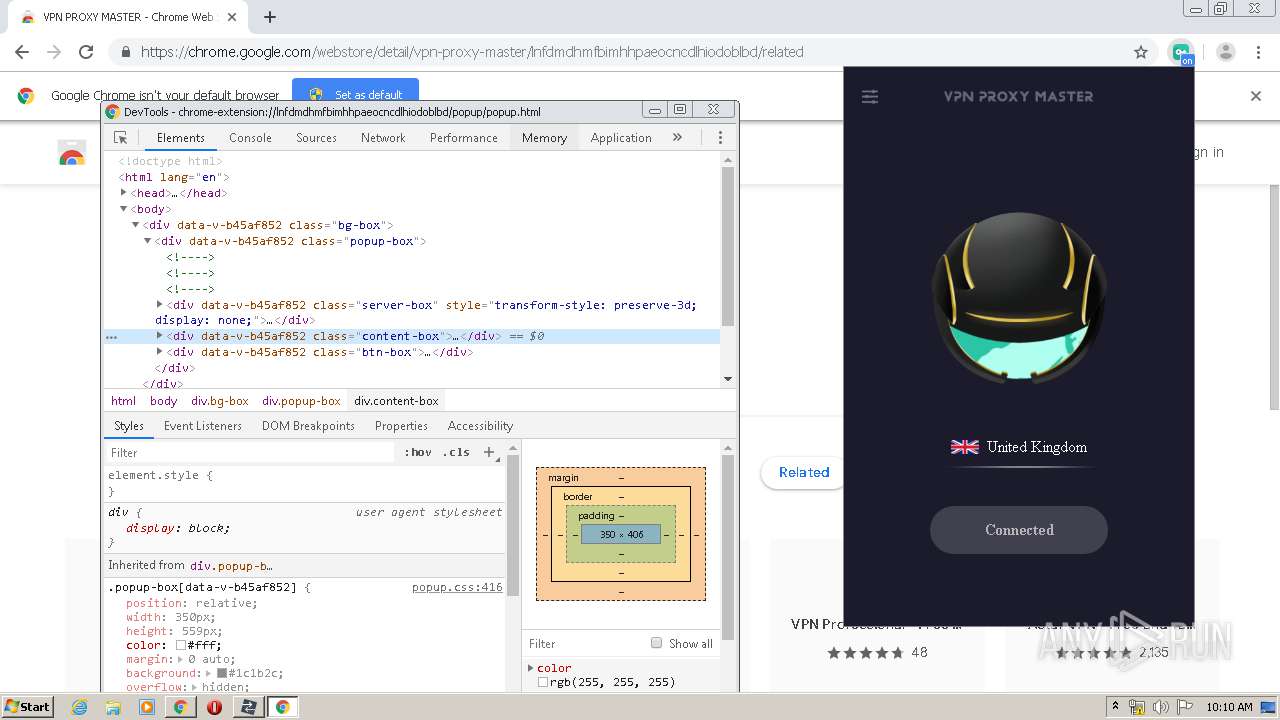The width and height of the screenshot is (1280, 720).
Task: Open the DOM Breakpoints pane
Action: click(308, 426)
